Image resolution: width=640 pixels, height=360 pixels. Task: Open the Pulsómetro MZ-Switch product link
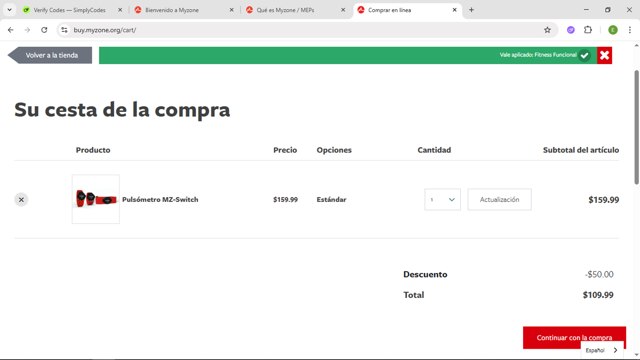tap(160, 200)
